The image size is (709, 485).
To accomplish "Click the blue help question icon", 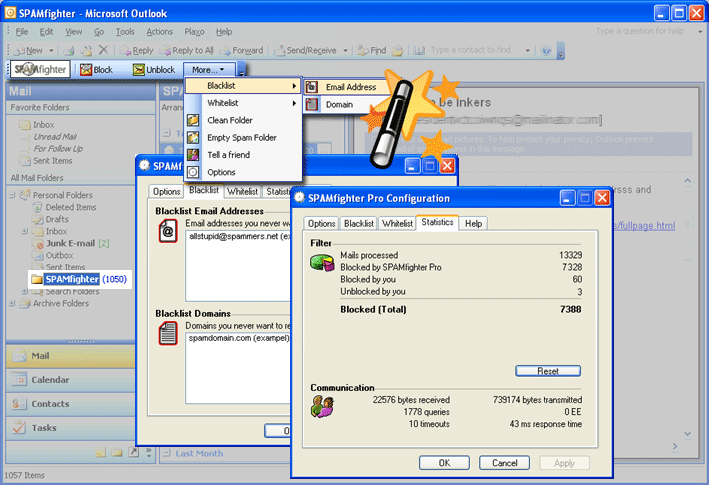I will (546, 50).
